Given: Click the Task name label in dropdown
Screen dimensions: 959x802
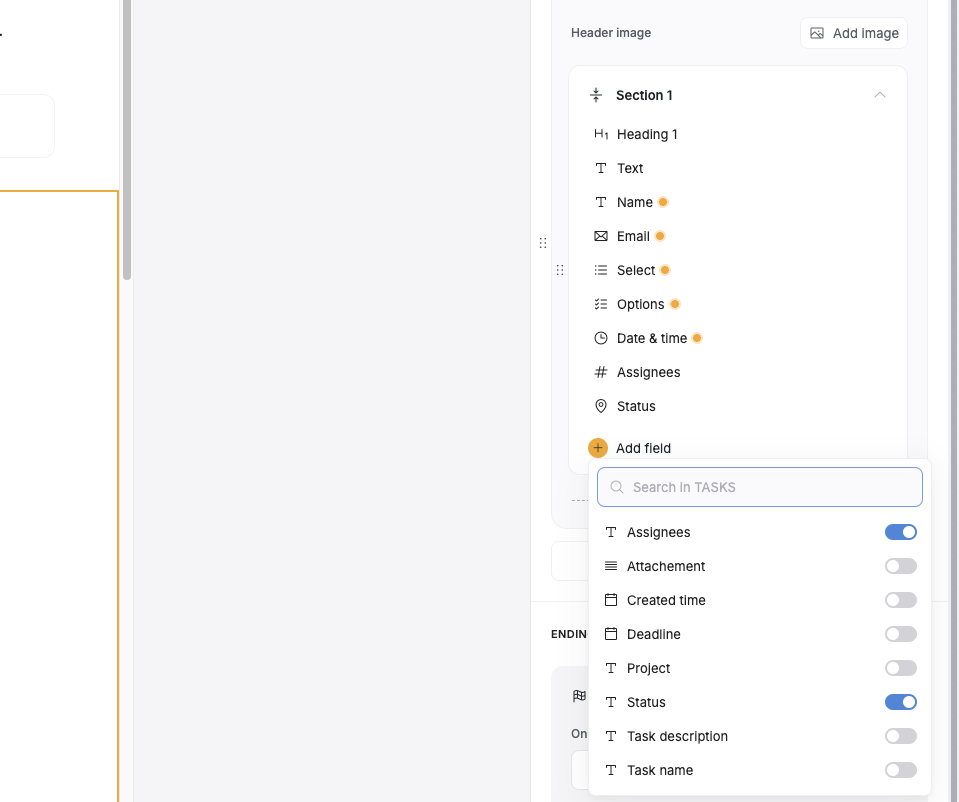Looking at the screenshot, I should [660, 770].
